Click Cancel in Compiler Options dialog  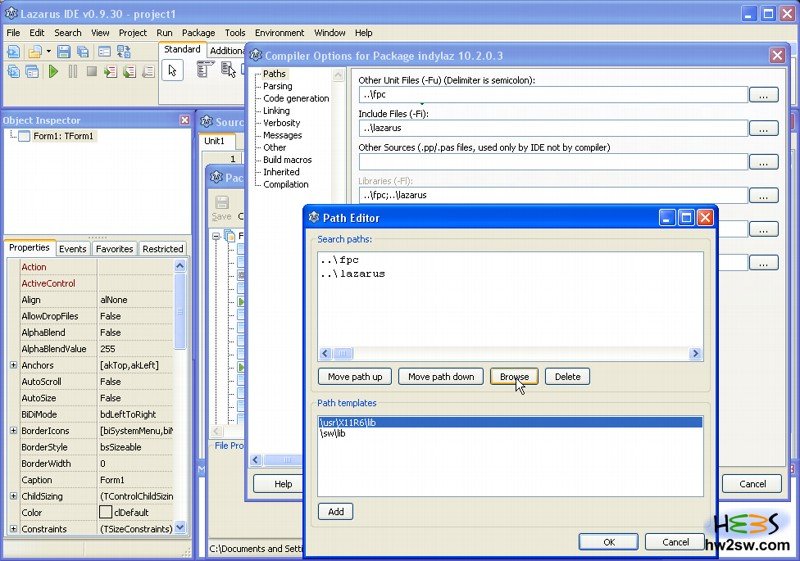click(x=752, y=483)
